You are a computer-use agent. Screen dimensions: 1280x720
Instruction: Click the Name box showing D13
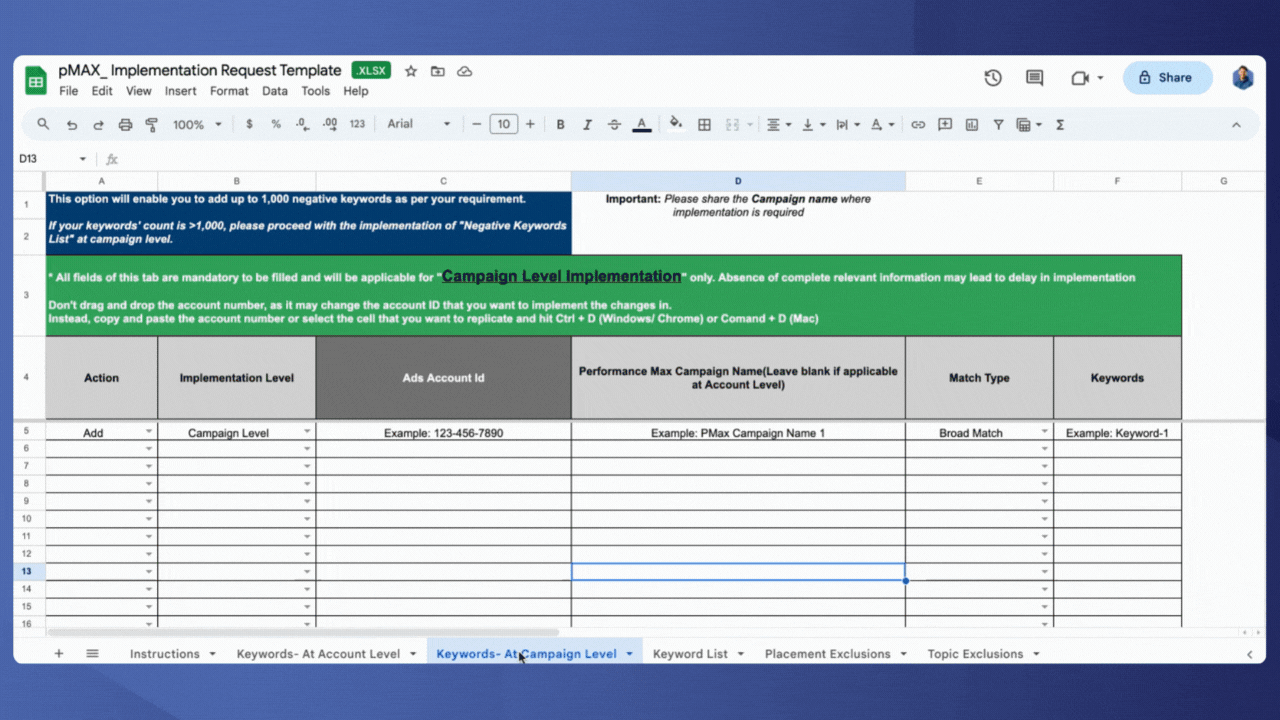point(52,159)
